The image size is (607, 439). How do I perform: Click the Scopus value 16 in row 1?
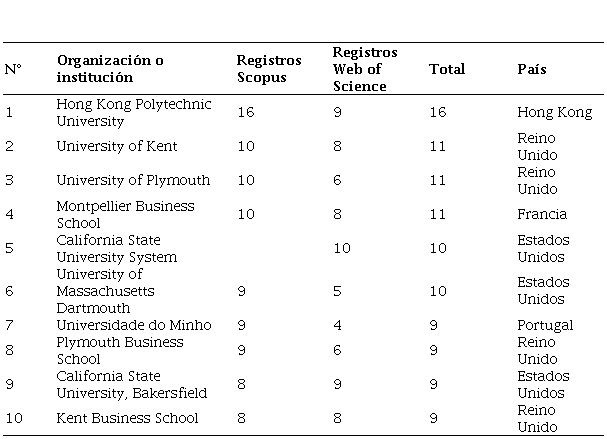246,113
